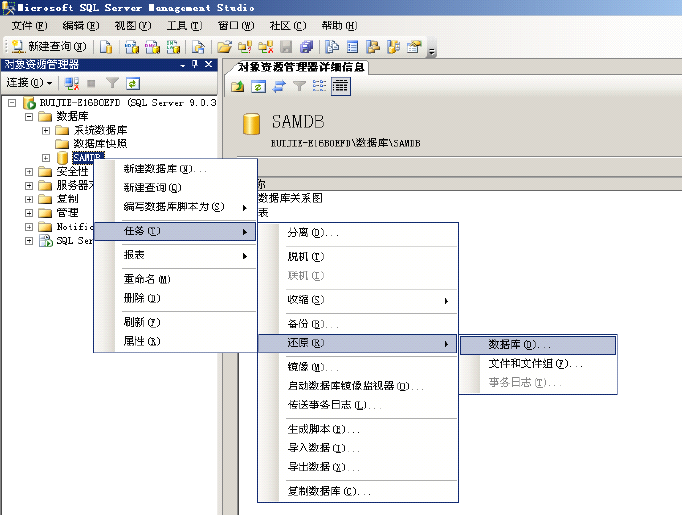Expand the 复制 folder
Image resolution: width=682 pixels, height=515 pixels.
[29, 199]
